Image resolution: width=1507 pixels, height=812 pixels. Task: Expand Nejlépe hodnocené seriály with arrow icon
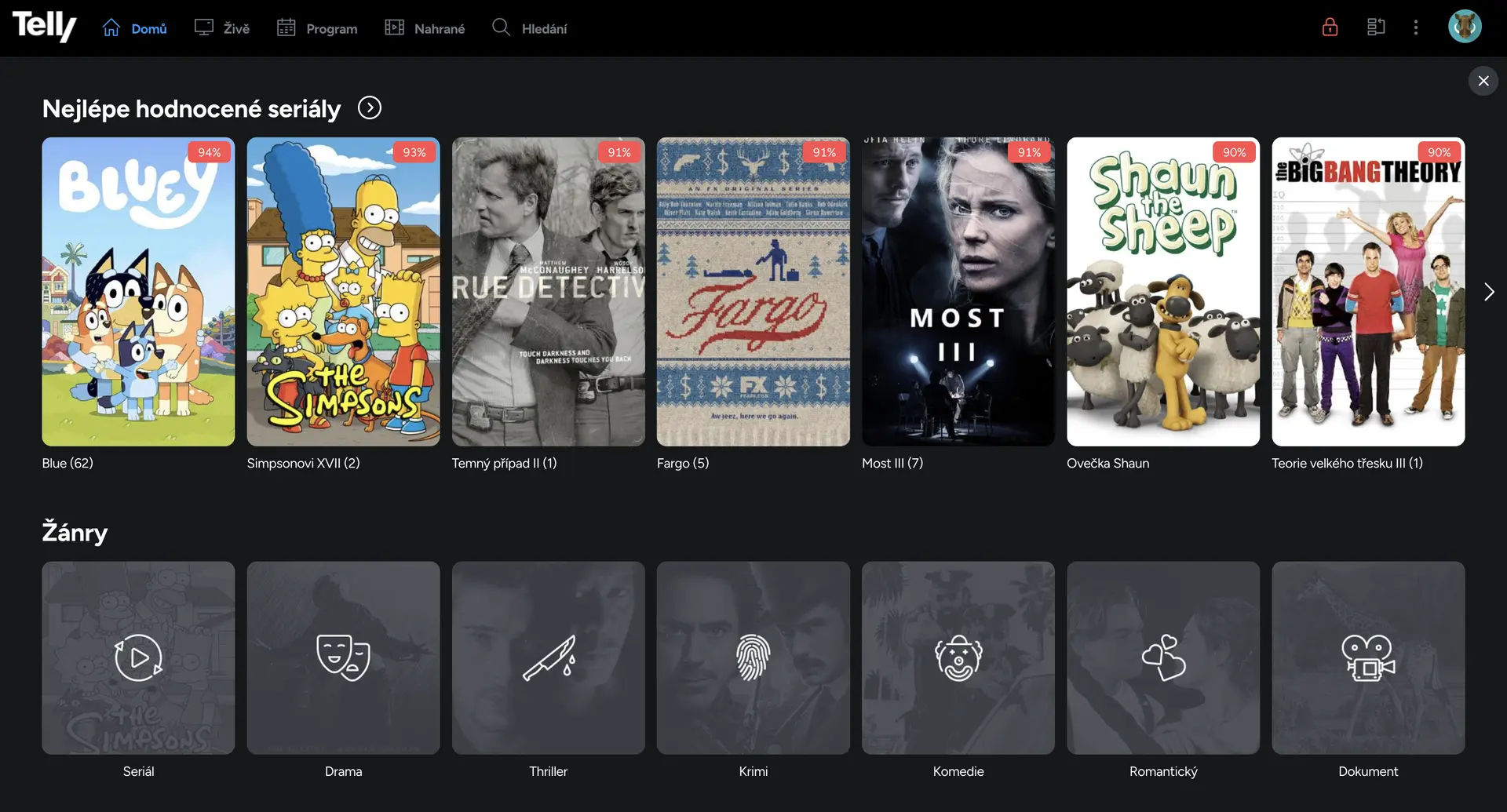370,107
